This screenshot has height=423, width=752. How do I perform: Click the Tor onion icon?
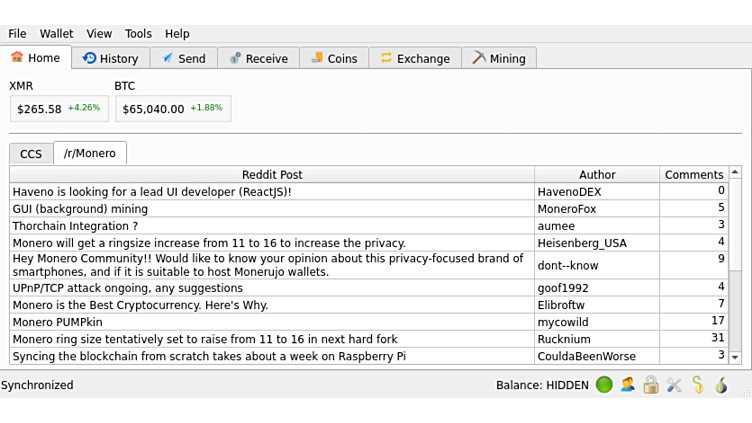click(720, 385)
